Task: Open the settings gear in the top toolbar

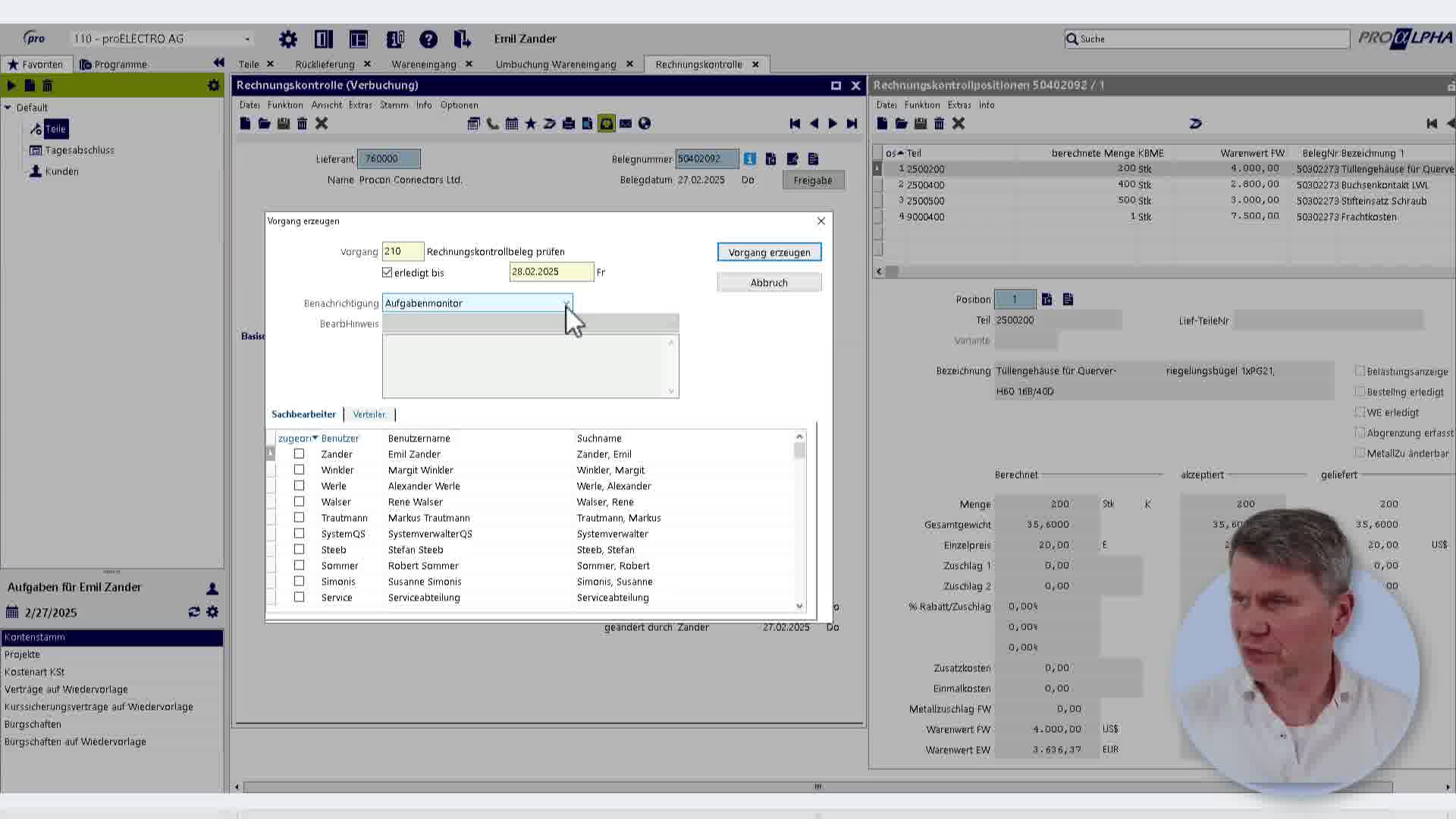Action: tap(288, 39)
